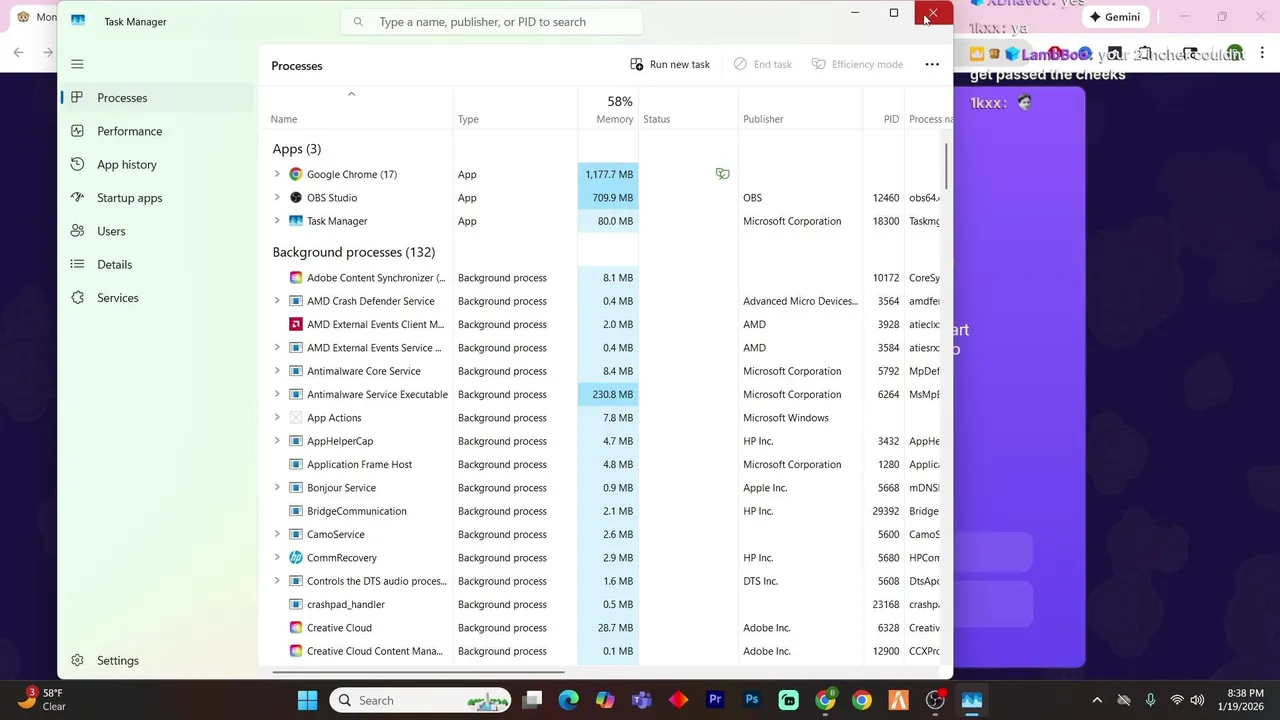Expand the Bonjour Service row
The image size is (1280, 720).
pyautogui.click(x=277, y=487)
